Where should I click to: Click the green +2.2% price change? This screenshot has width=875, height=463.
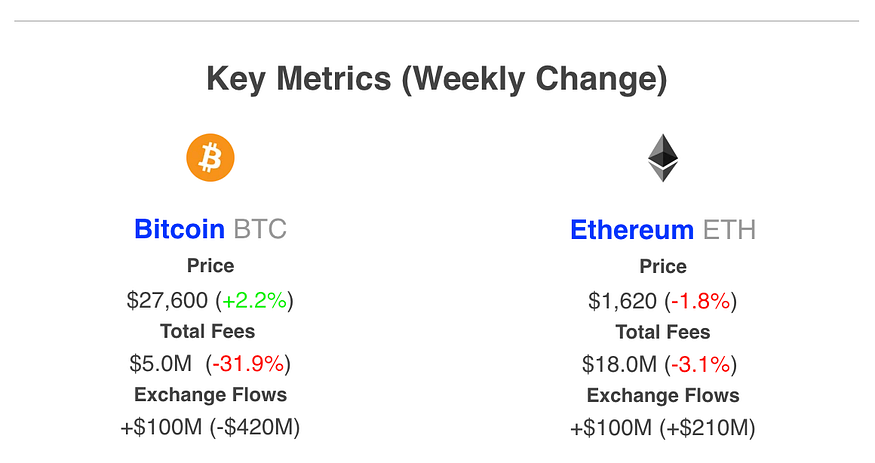254,301
